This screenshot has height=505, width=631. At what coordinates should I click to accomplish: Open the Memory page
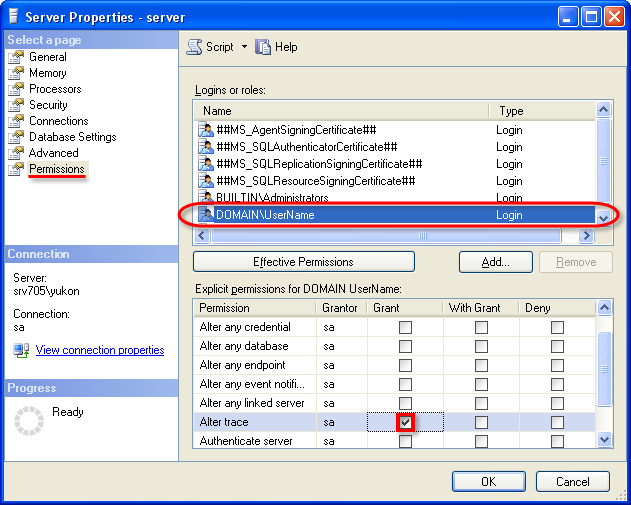pos(47,73)
